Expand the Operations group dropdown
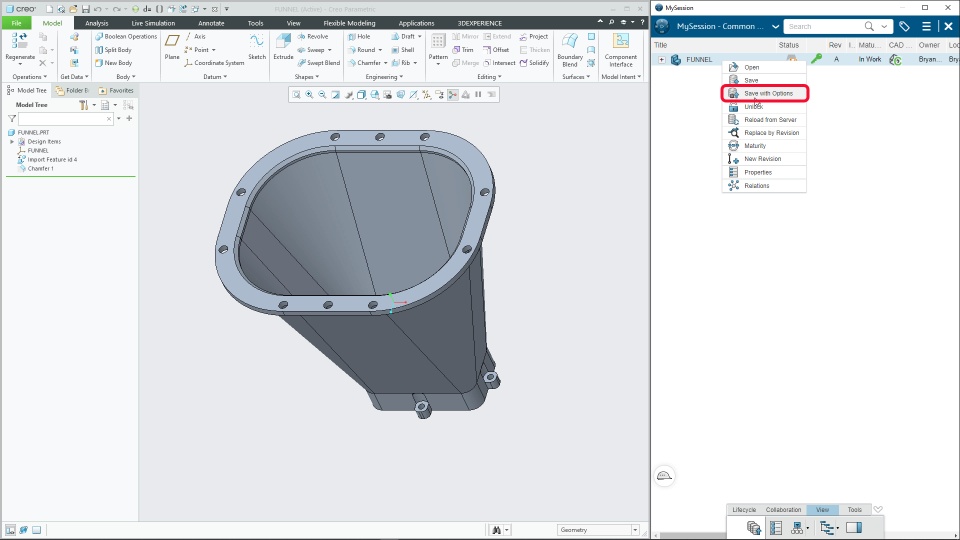This screenshot has height=540, width=960. tap(29, 77)
